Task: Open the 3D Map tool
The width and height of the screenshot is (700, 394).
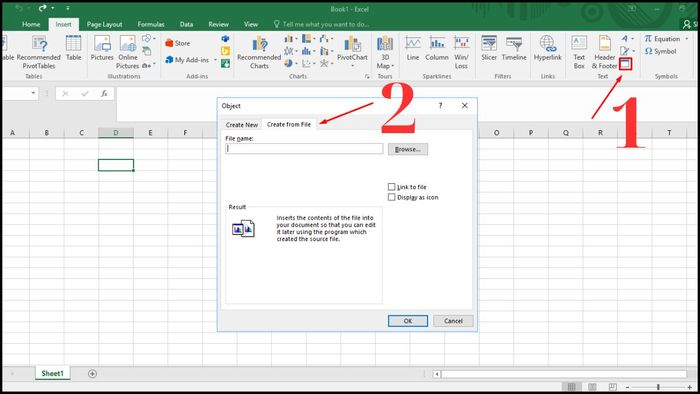Action: 385,53
